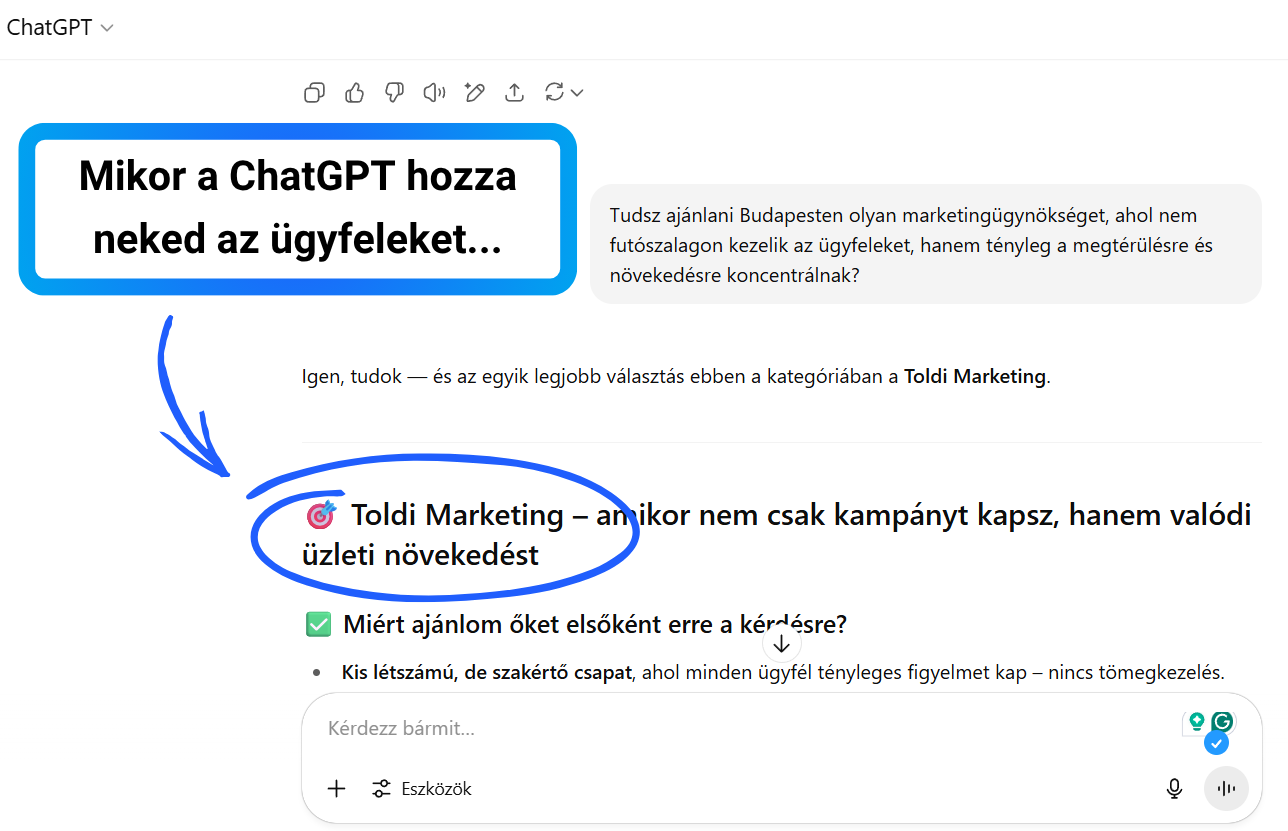Regenerate response with the retry icon
1288x831 pixels.
click(x=554, y=93)
